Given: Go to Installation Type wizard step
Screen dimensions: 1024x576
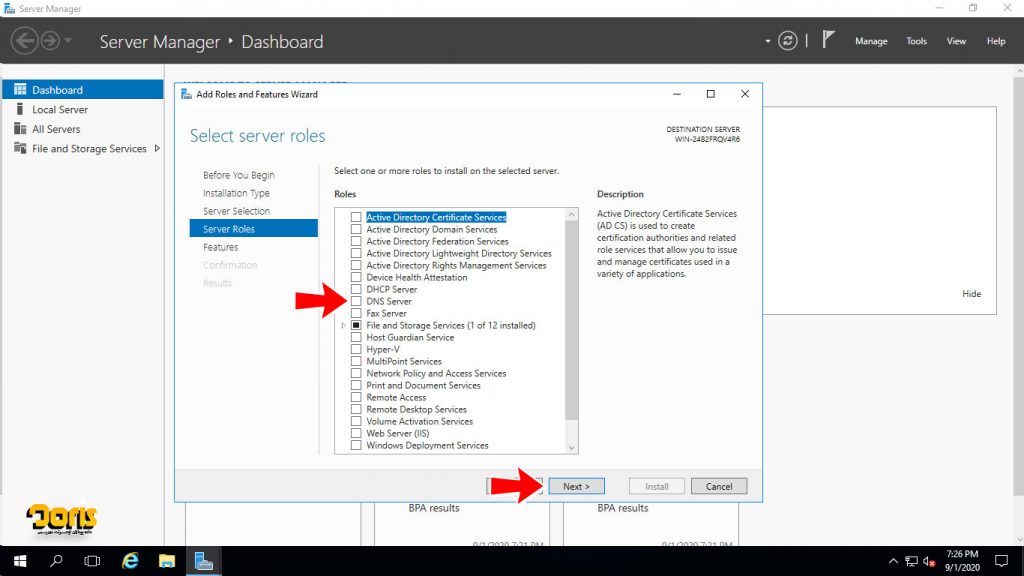Looking at the screenshot, I should 236,193.
